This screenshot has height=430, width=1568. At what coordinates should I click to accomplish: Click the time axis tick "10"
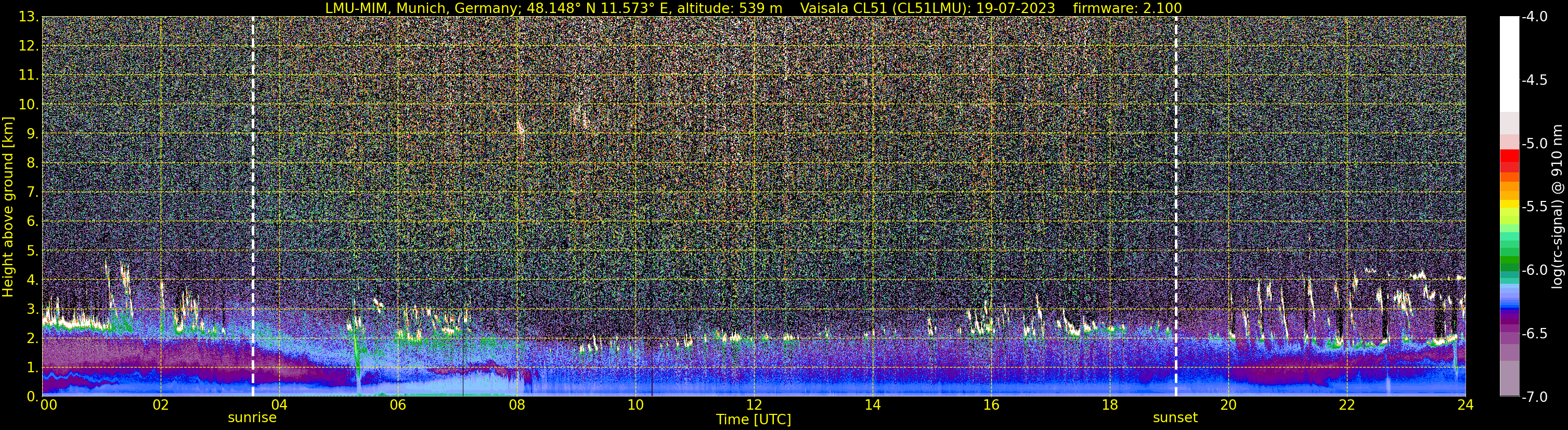[x=635, y=405]
